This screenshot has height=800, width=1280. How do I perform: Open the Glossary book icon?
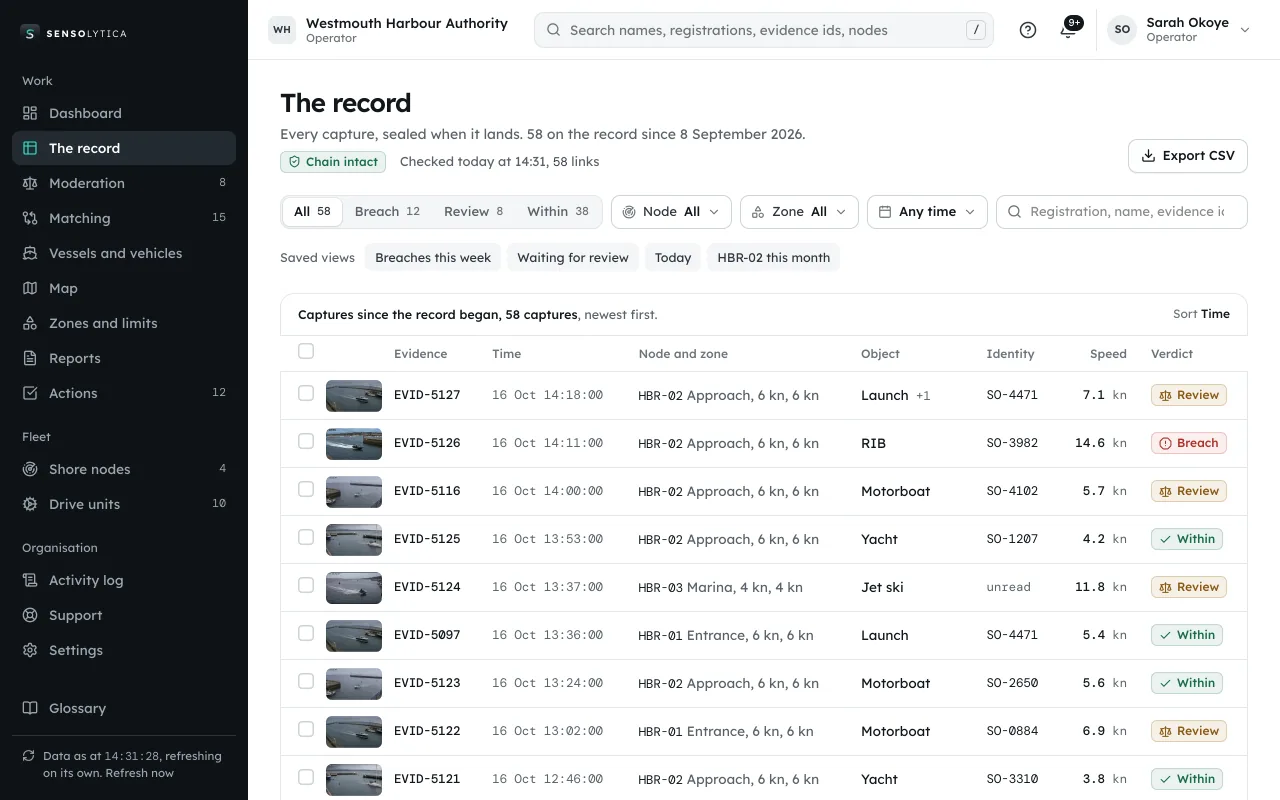(30, 708)
